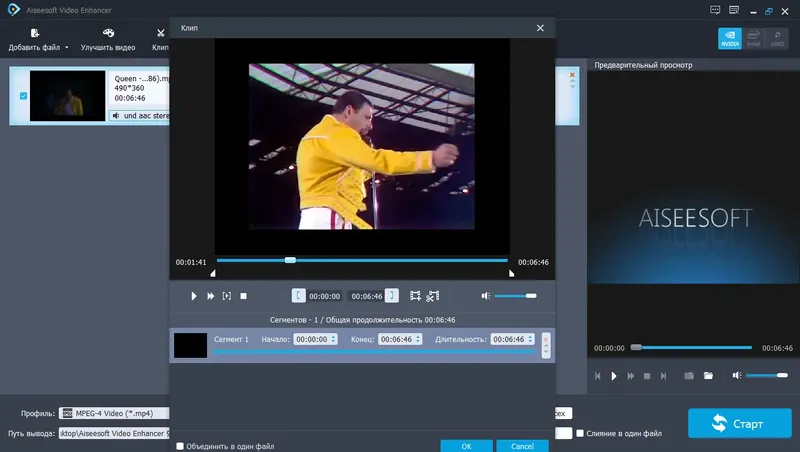Play video in the preview panel

pyautogui.click(x=614, y=376)
